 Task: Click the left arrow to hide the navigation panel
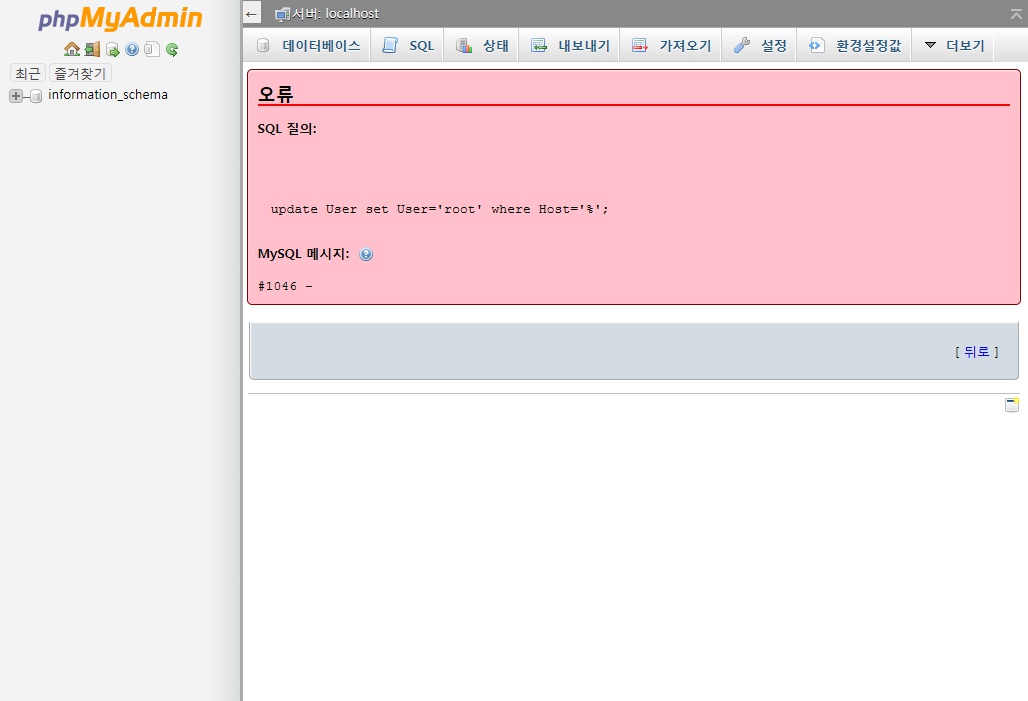click(x=251, y=14)
